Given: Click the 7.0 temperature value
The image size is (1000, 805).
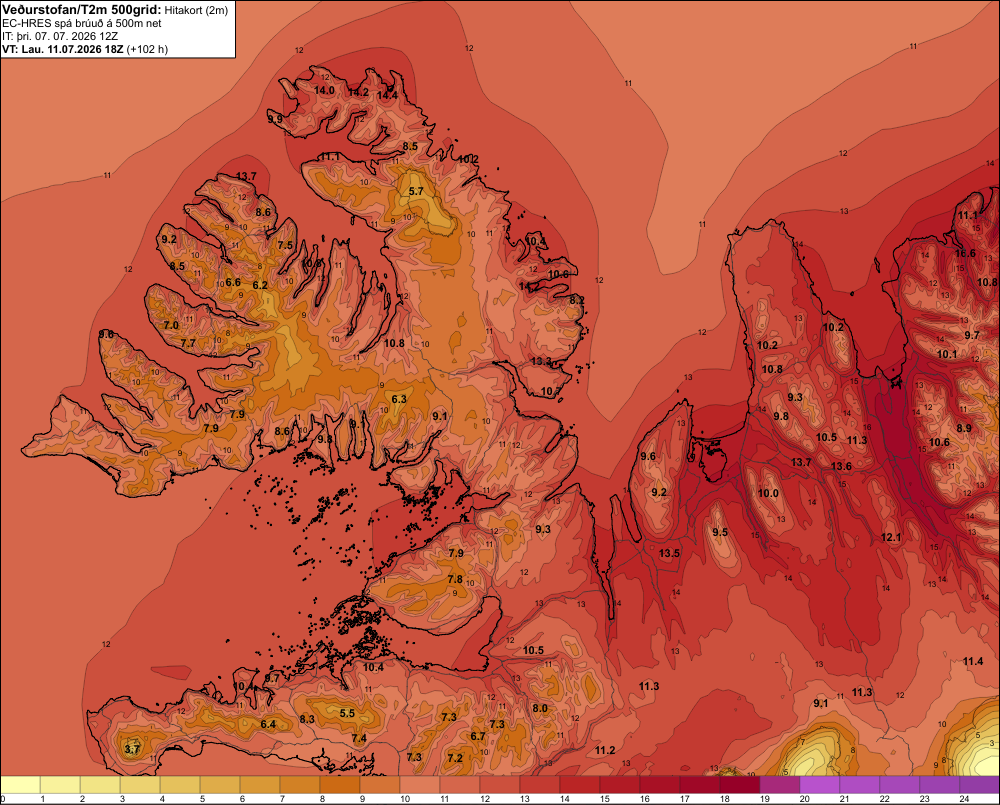Looking at the screenshot, I should (171, 325).
